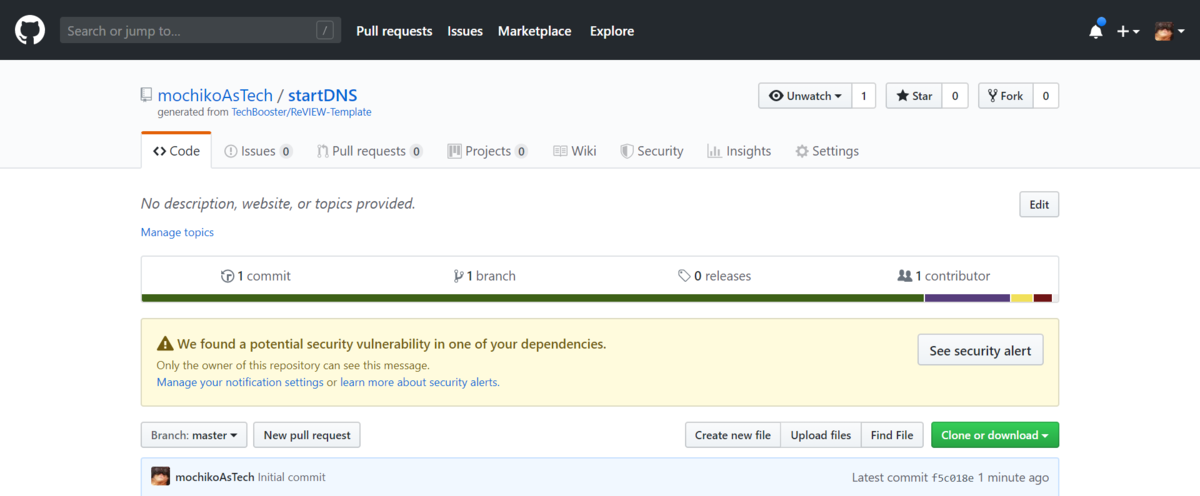Click the branch icon next to 1 branch
Screen dimensions: 1200x496
click(458, 276)
